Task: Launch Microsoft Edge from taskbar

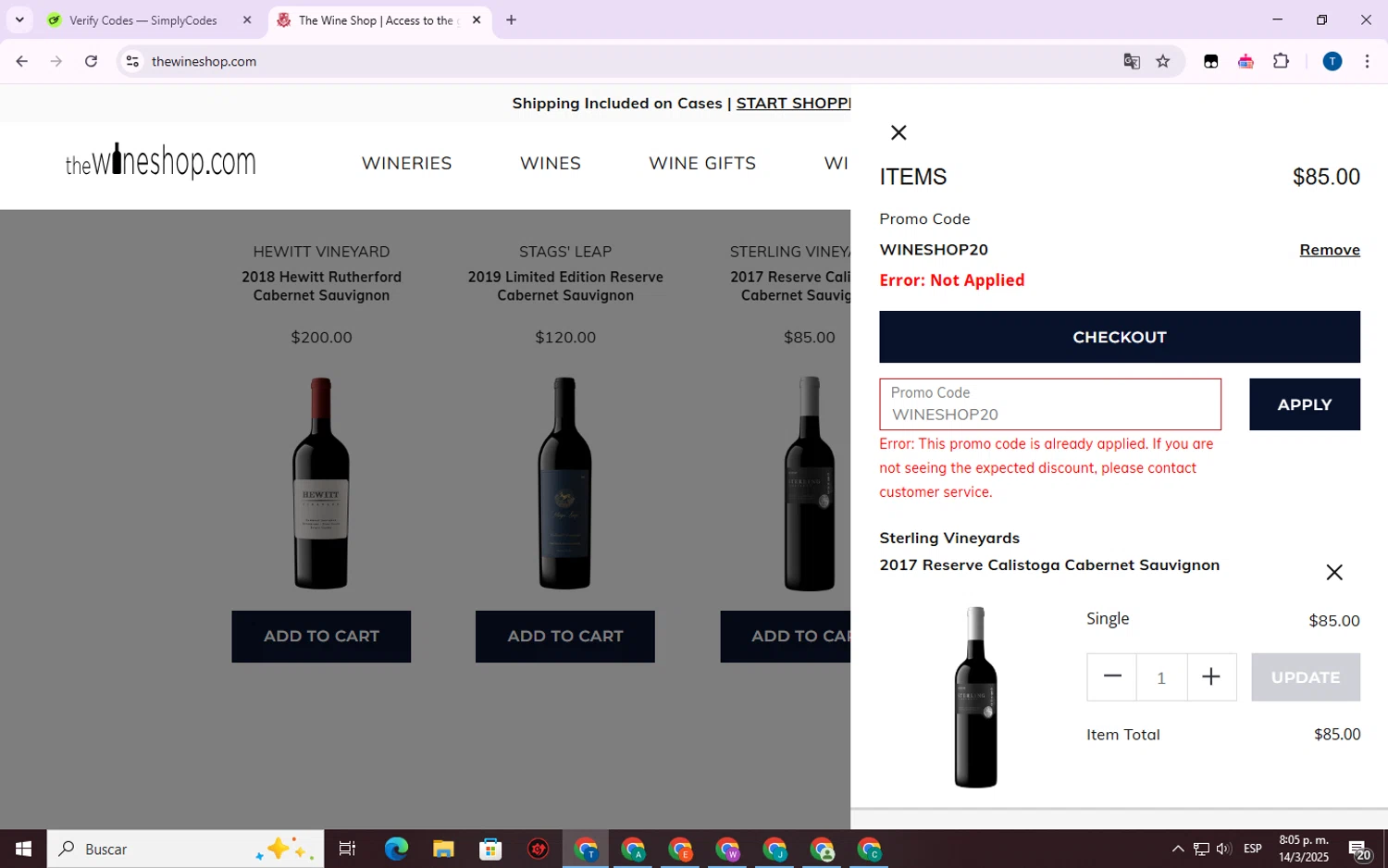Action: 396,849
